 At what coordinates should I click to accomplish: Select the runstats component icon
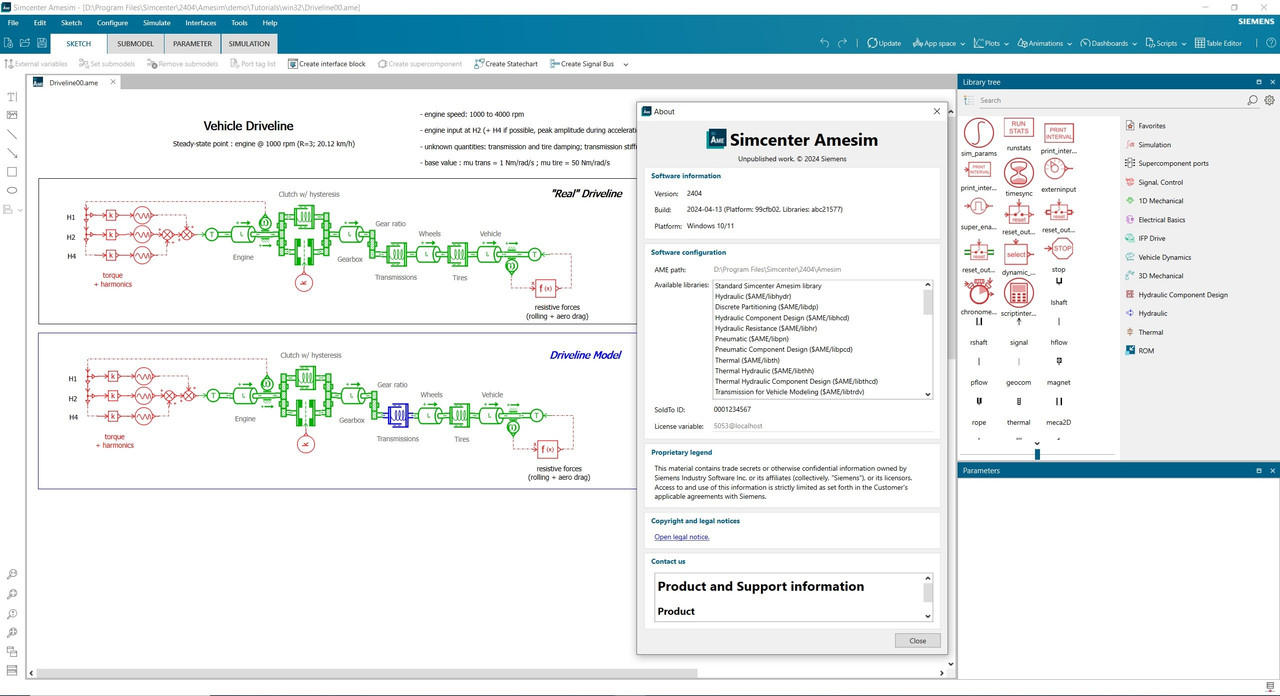tap(1018, 128)
